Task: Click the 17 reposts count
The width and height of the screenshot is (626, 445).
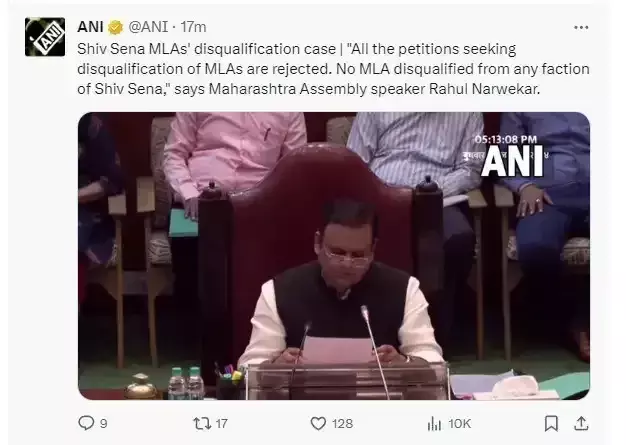Action: [x=222, y=423]
